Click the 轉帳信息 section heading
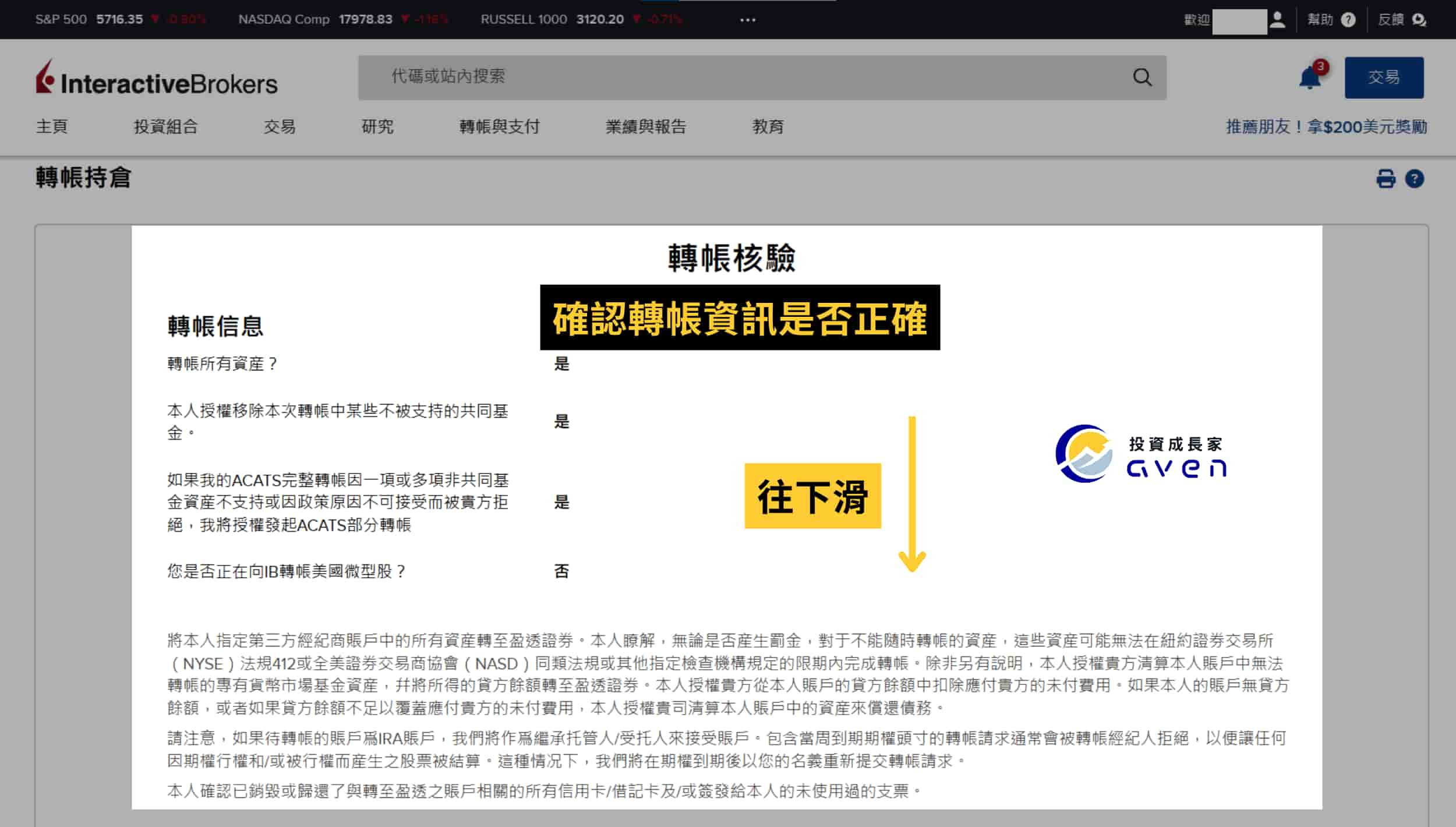 215,326
